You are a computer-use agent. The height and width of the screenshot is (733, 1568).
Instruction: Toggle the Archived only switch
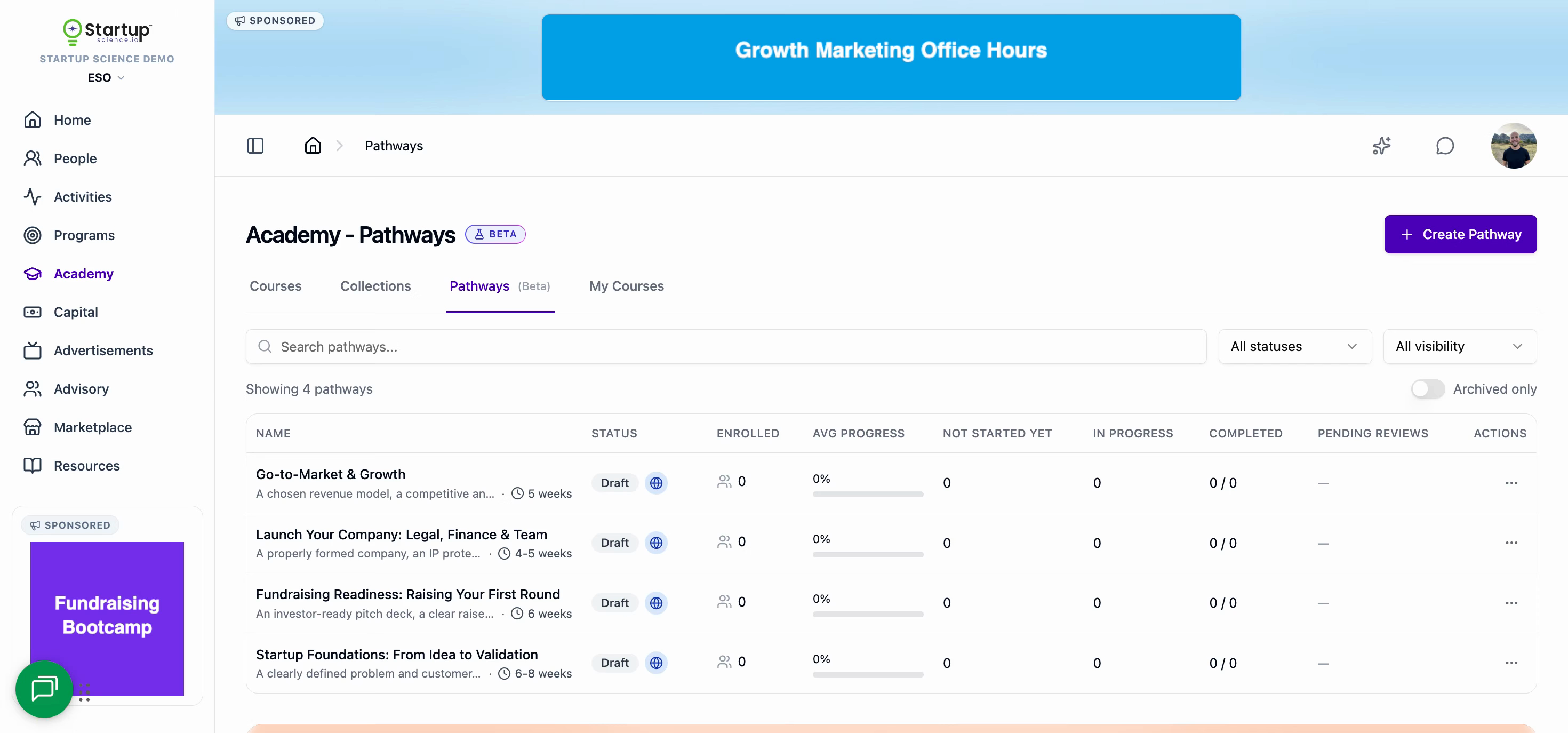(x=1427, y=389)
